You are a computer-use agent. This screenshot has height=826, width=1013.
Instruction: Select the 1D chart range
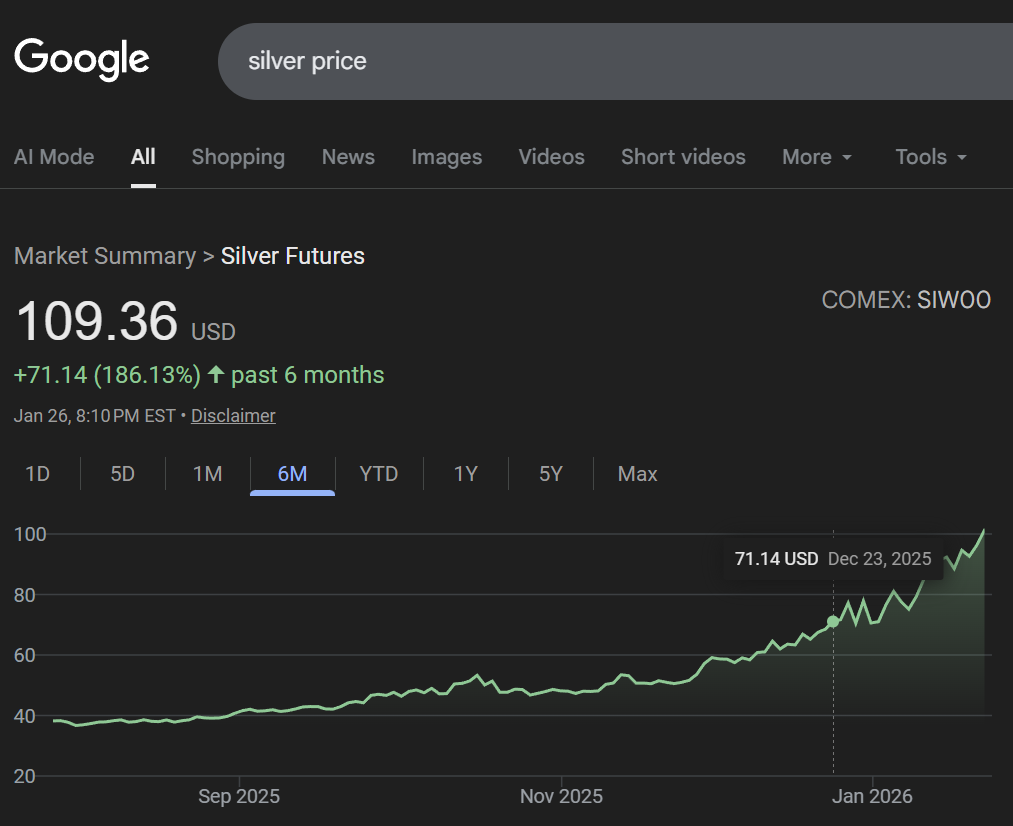point(38,474)
